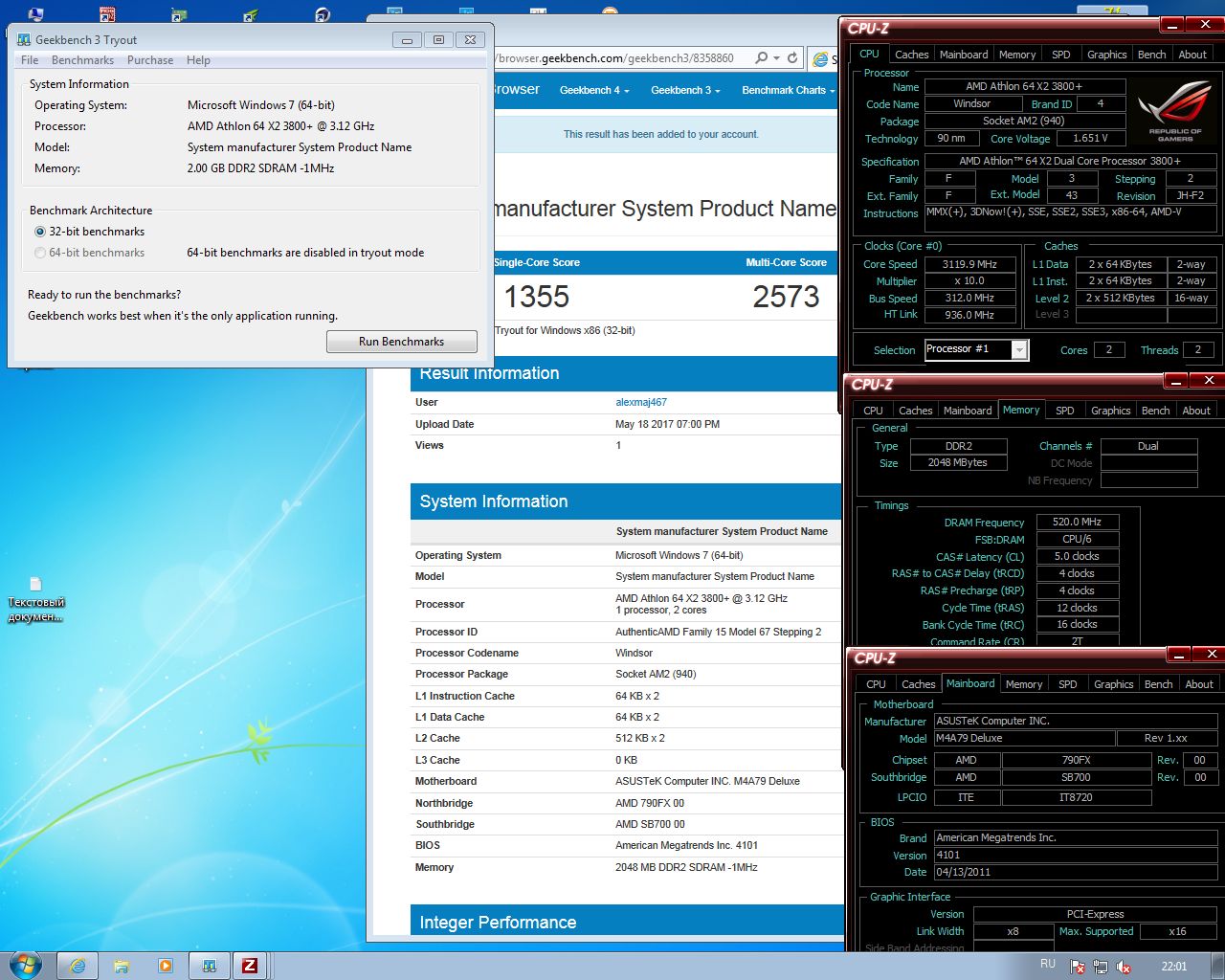
Task: Open the File menu in Geekbench
Action: 30,60
